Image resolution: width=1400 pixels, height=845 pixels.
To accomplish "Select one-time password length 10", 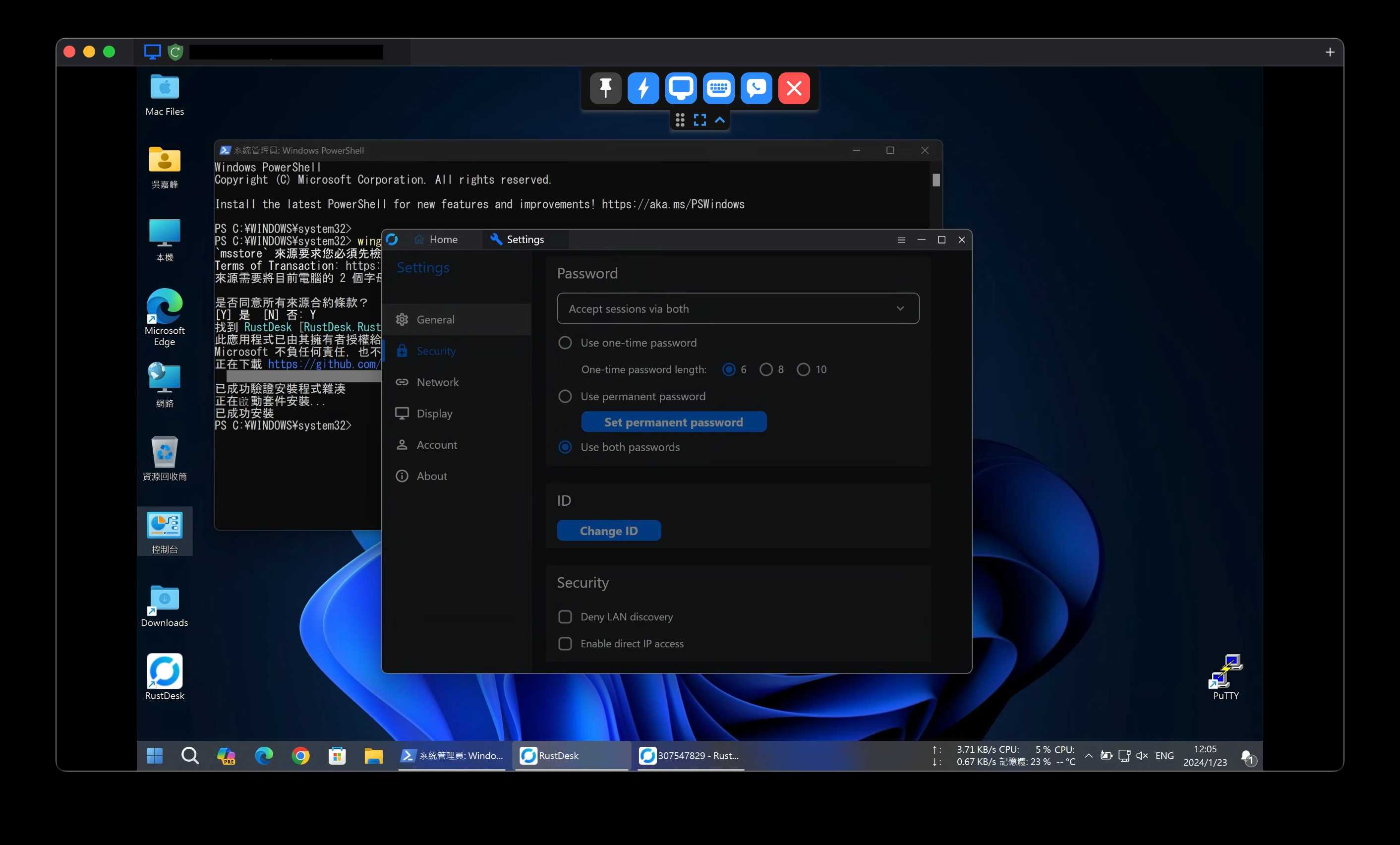I will tap(803, 369).
